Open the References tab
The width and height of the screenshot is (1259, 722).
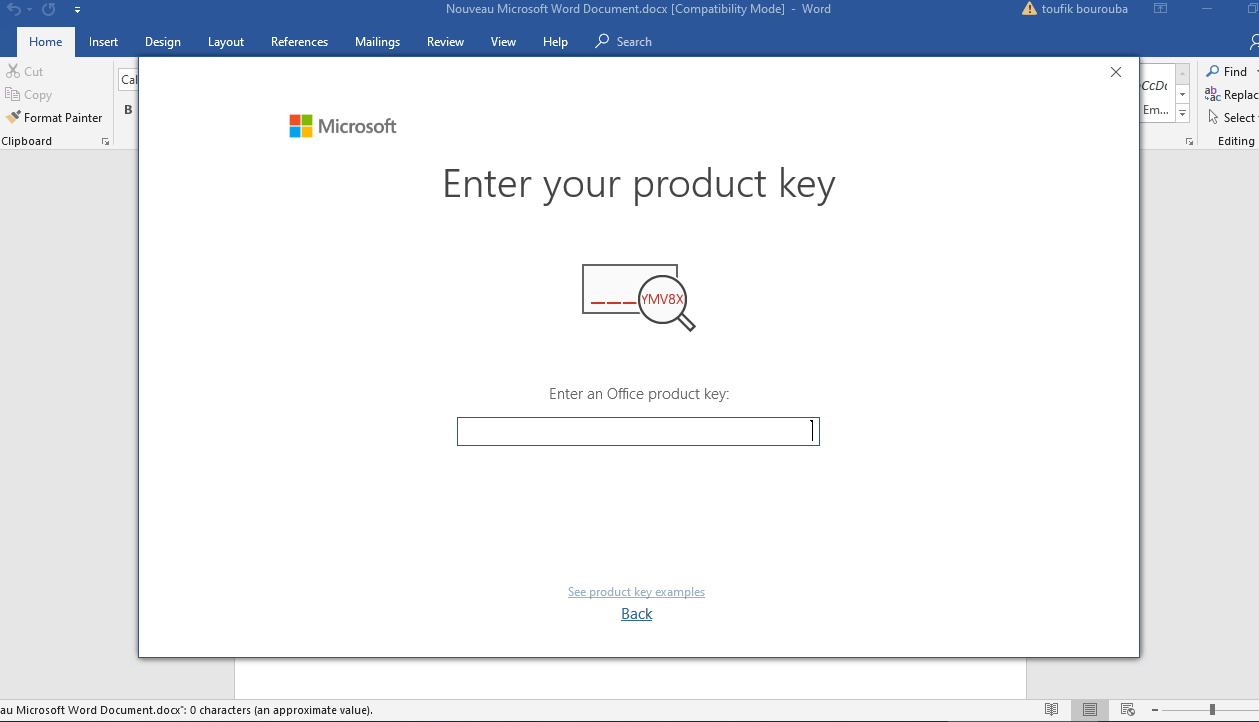[299, 42]
